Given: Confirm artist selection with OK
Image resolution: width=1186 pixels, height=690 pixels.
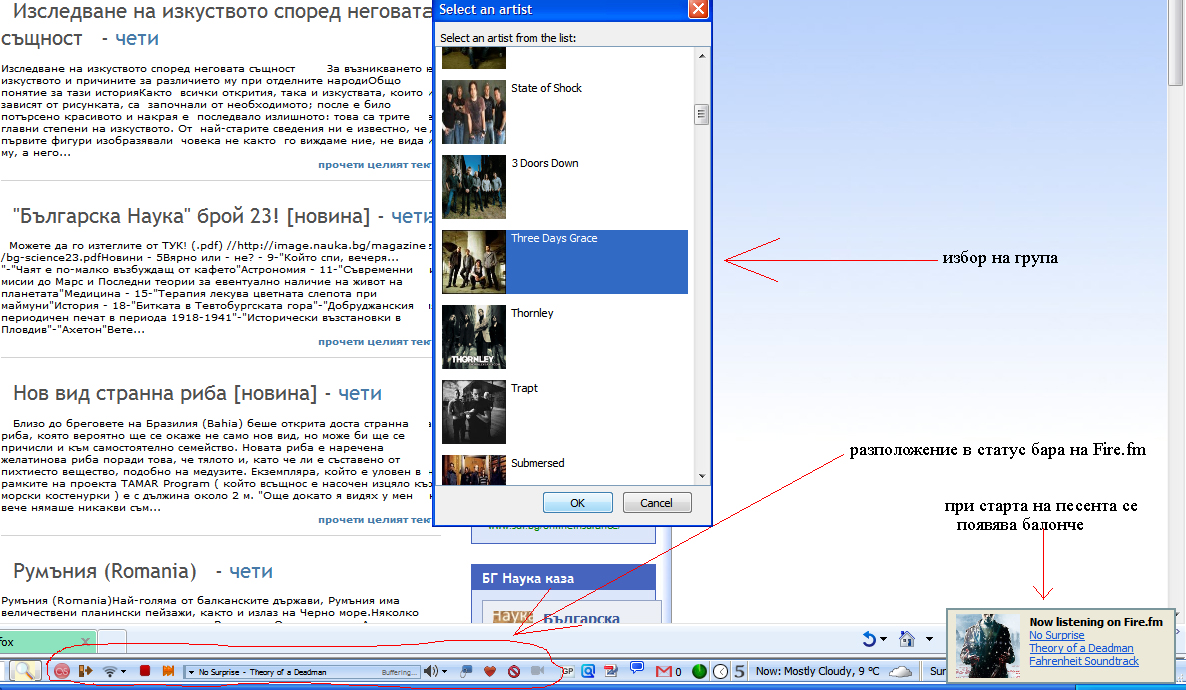Looking at the screenshot, I should [x=577, y=503].
